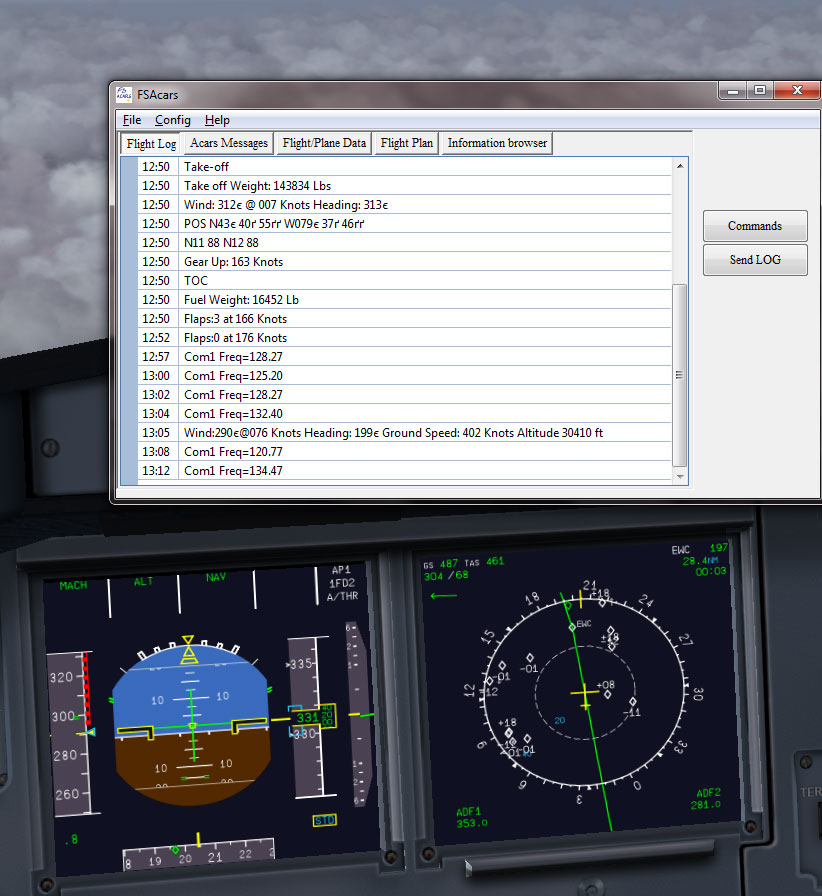Click the FSAcars title bar app icon
Screen dimensions: 822x896
pos(123,94)
